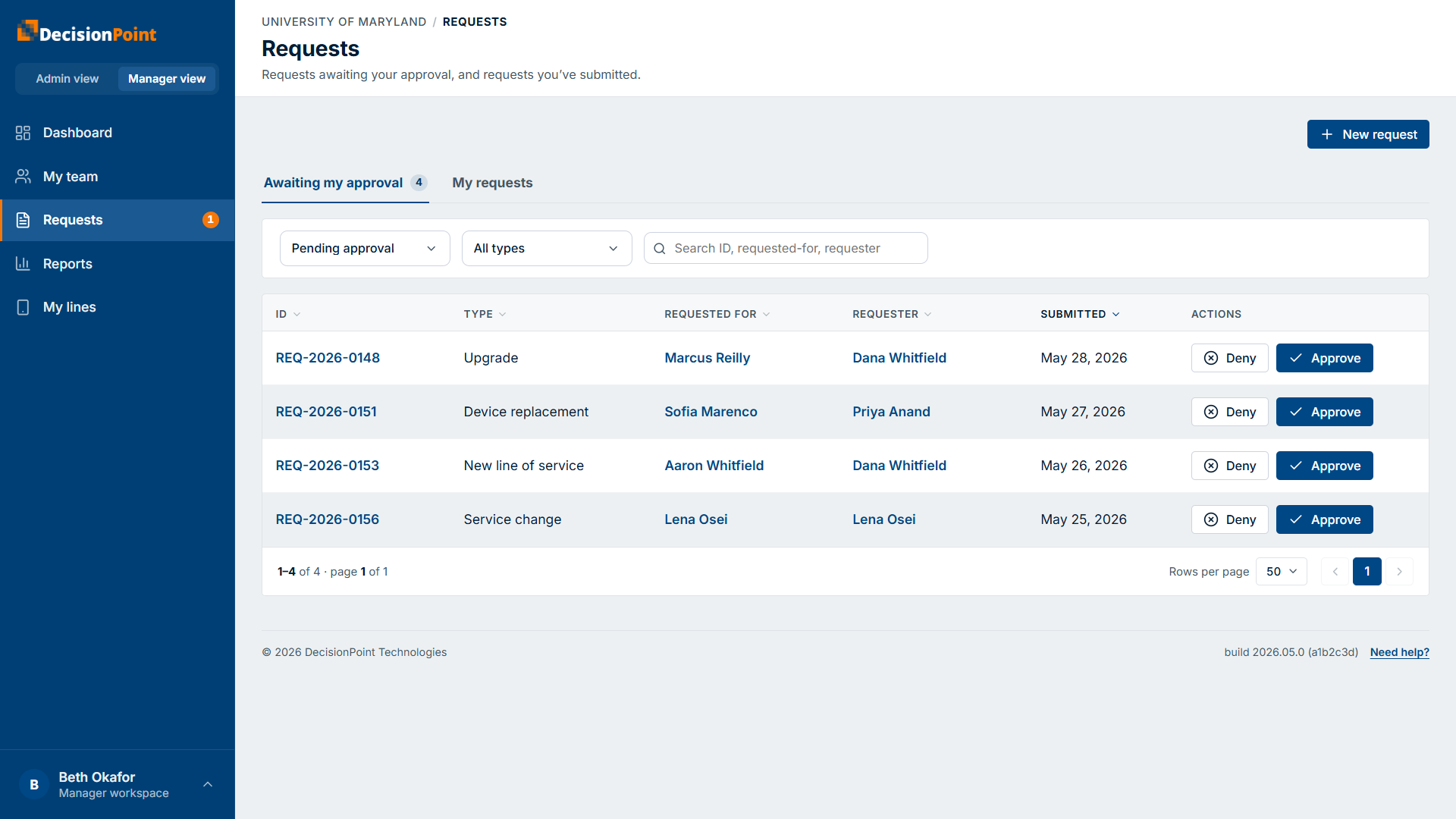Go to the next page arrow
This screenshot has height=819, width=1456.
tap(1399, 572)
